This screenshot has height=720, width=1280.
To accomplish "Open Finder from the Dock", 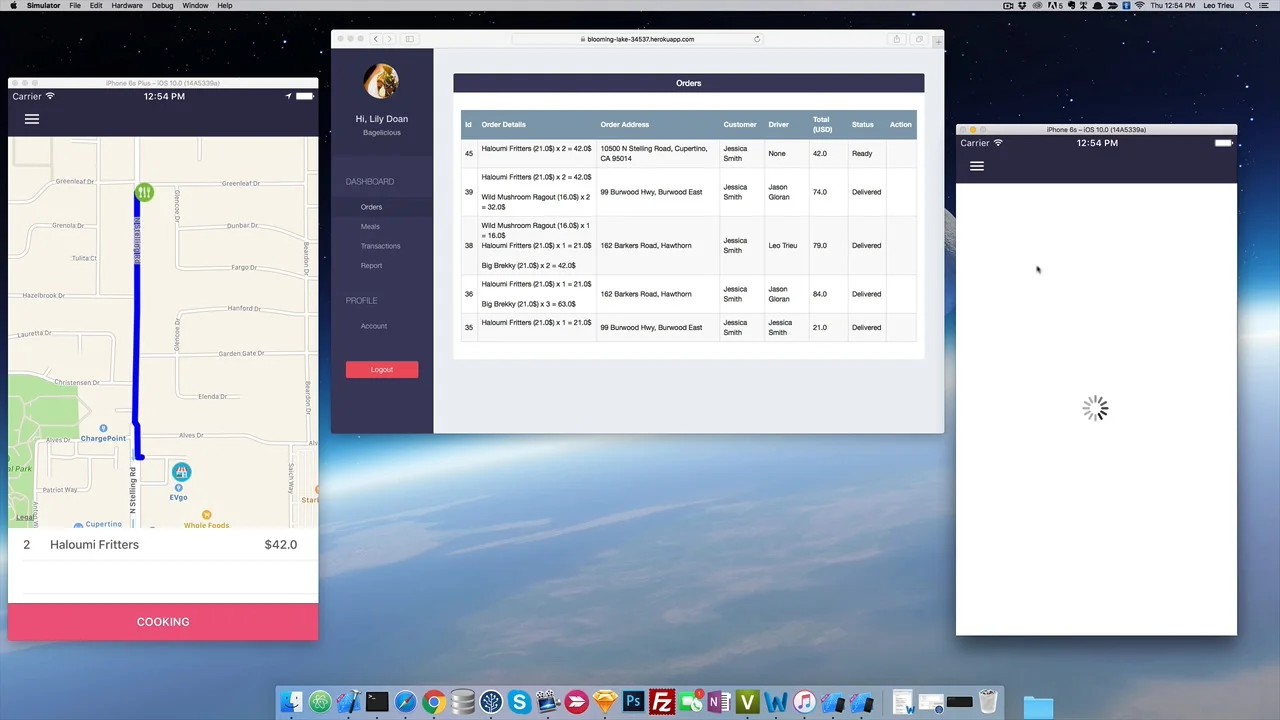I will click(292, 702).
